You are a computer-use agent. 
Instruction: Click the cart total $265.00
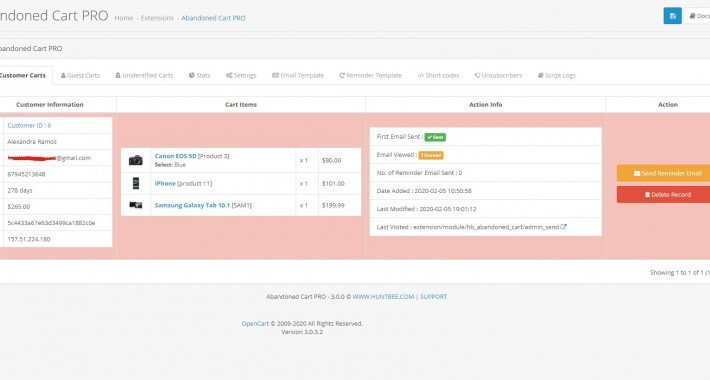coord(19,207)
